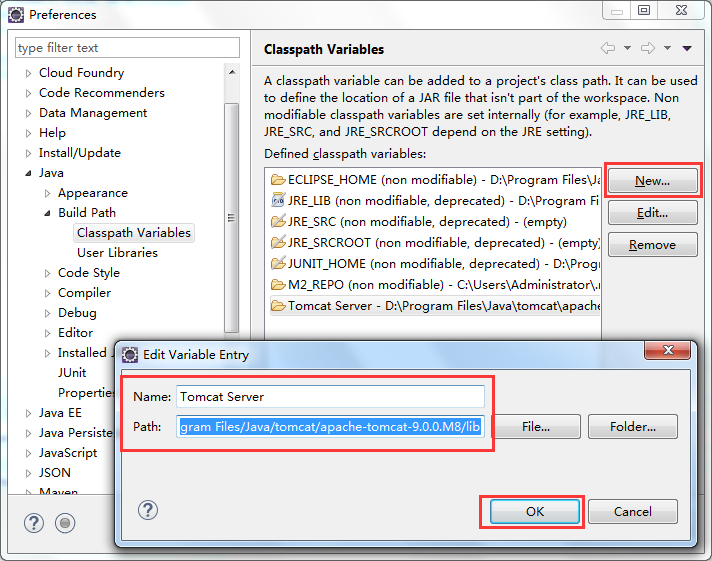Image resolution: width=712 pixels, height=561 pixels.
Task: Click the help icon at Preferences bottom left
Action: pyautogui.click(x=34, y=522)
